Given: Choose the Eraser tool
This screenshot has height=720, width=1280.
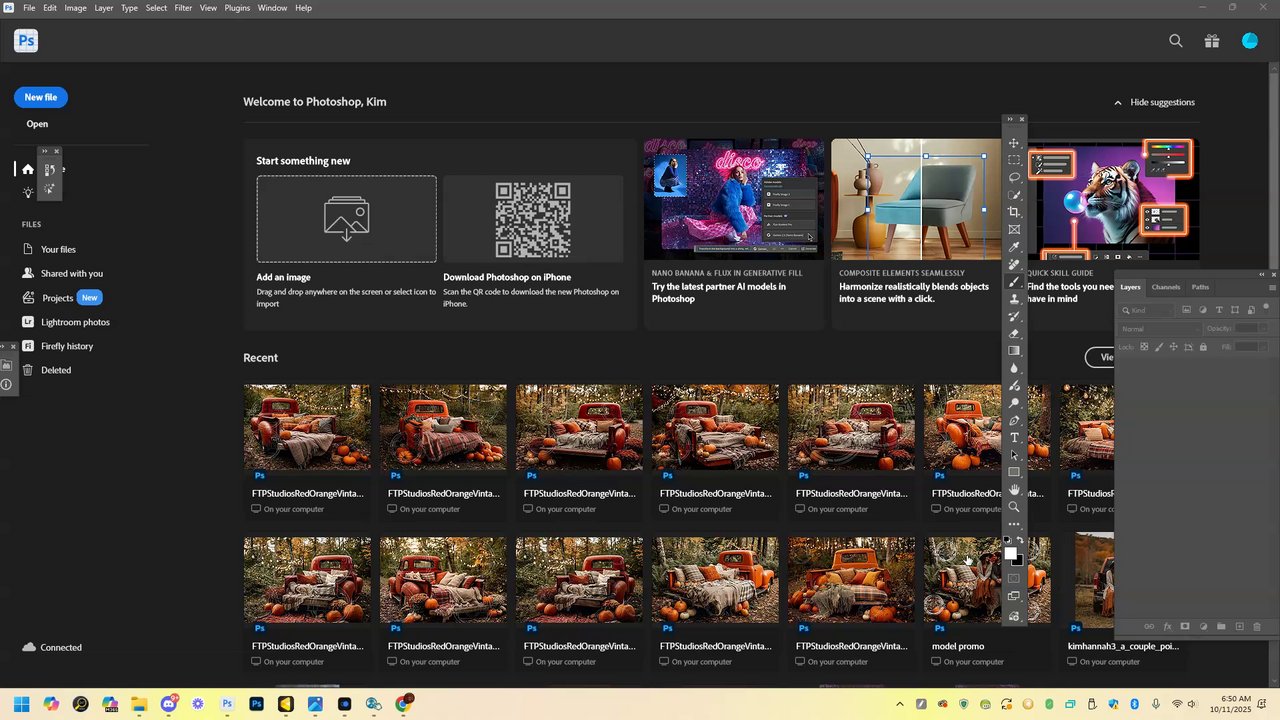Looking at the screenshot, I should coord(1014,333).
